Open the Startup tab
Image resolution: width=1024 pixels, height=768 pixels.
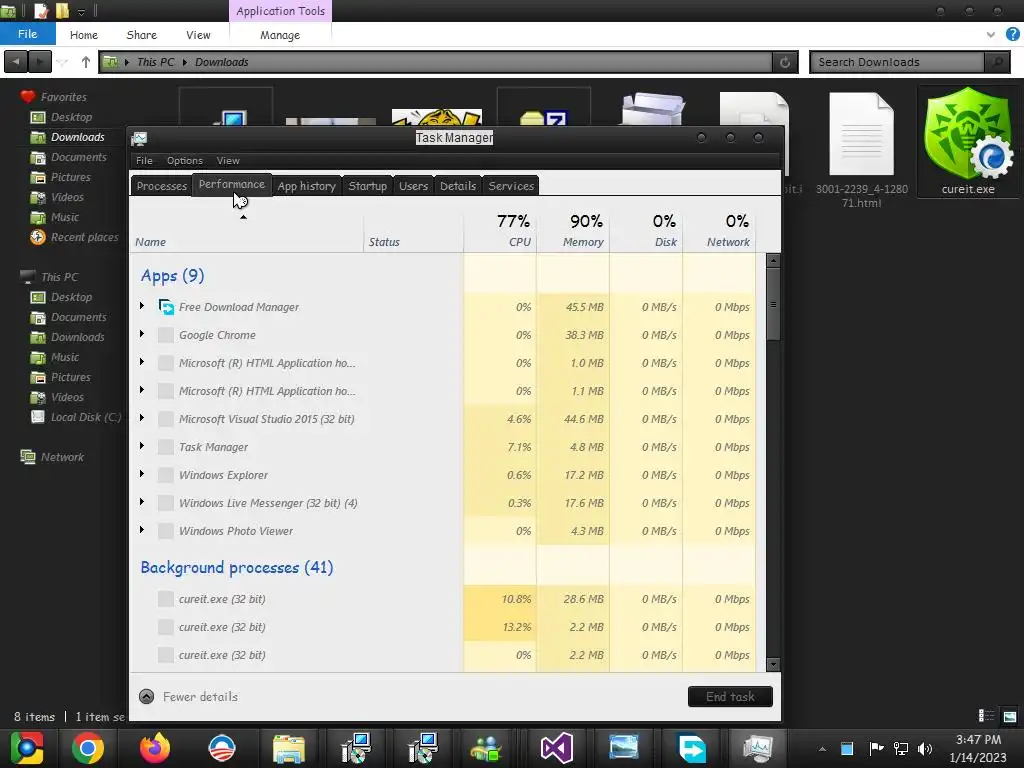(368, 186)
